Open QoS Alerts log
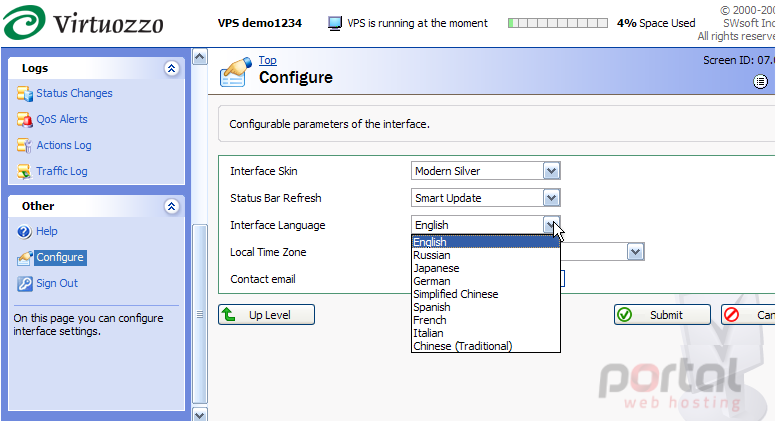 (62, 119)
